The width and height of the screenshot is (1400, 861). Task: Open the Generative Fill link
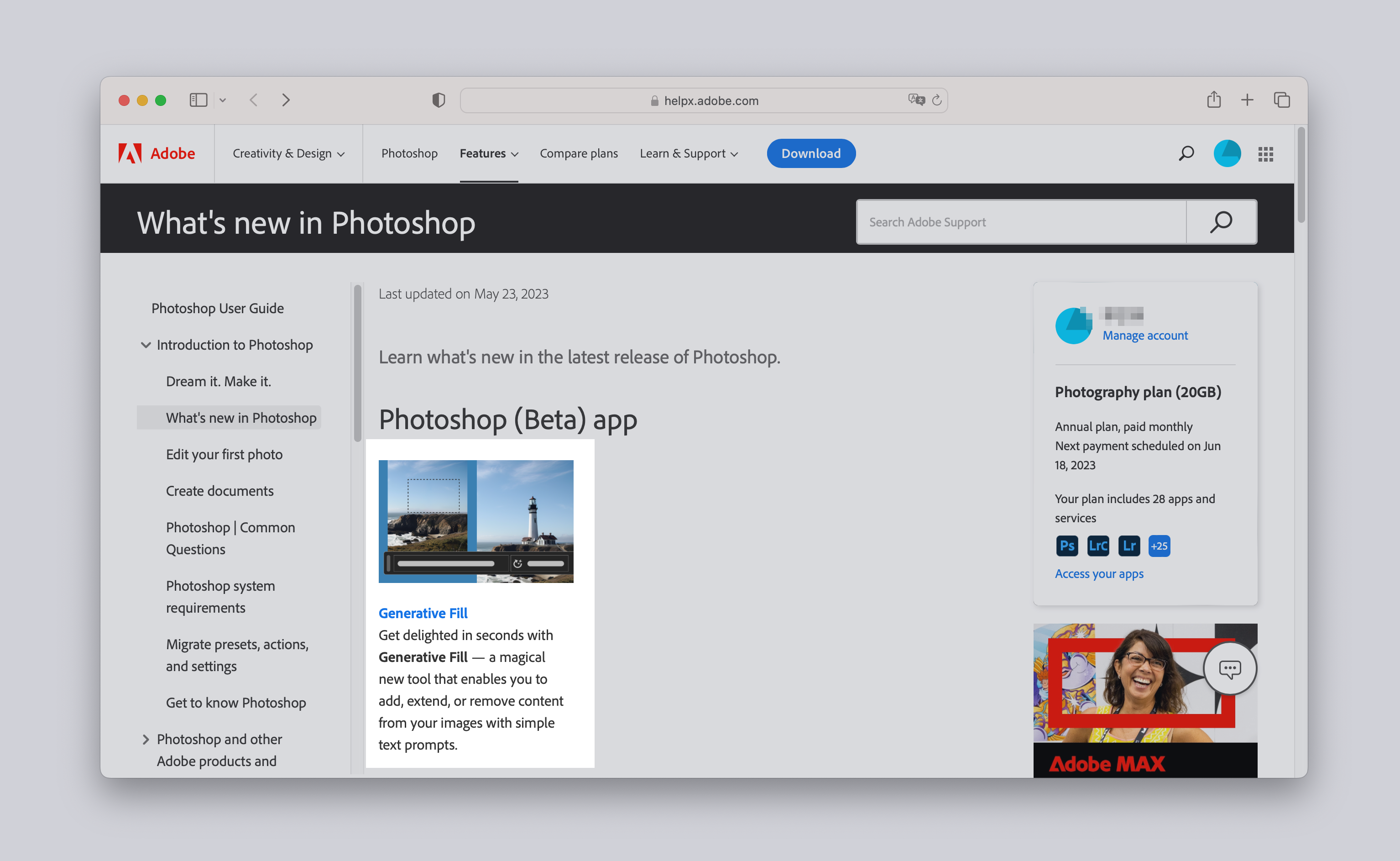[x=423, y=613]
